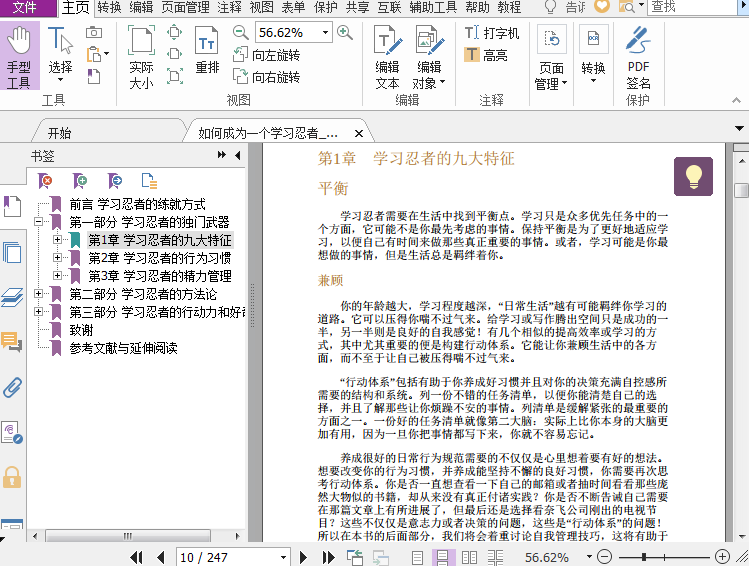Click the Reflow (重排) icon
Screen dimensions: 749x566
(x=207, y=52)
